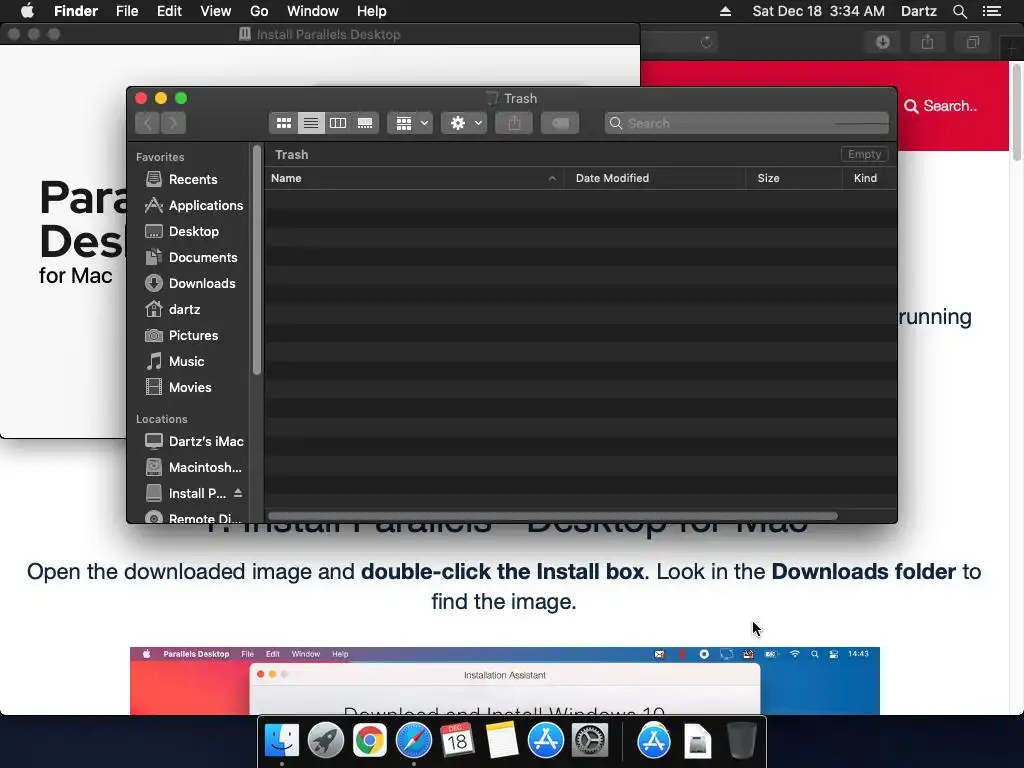Eject the Install P... volume
1024x768 pixels.
tap(238, 493)
